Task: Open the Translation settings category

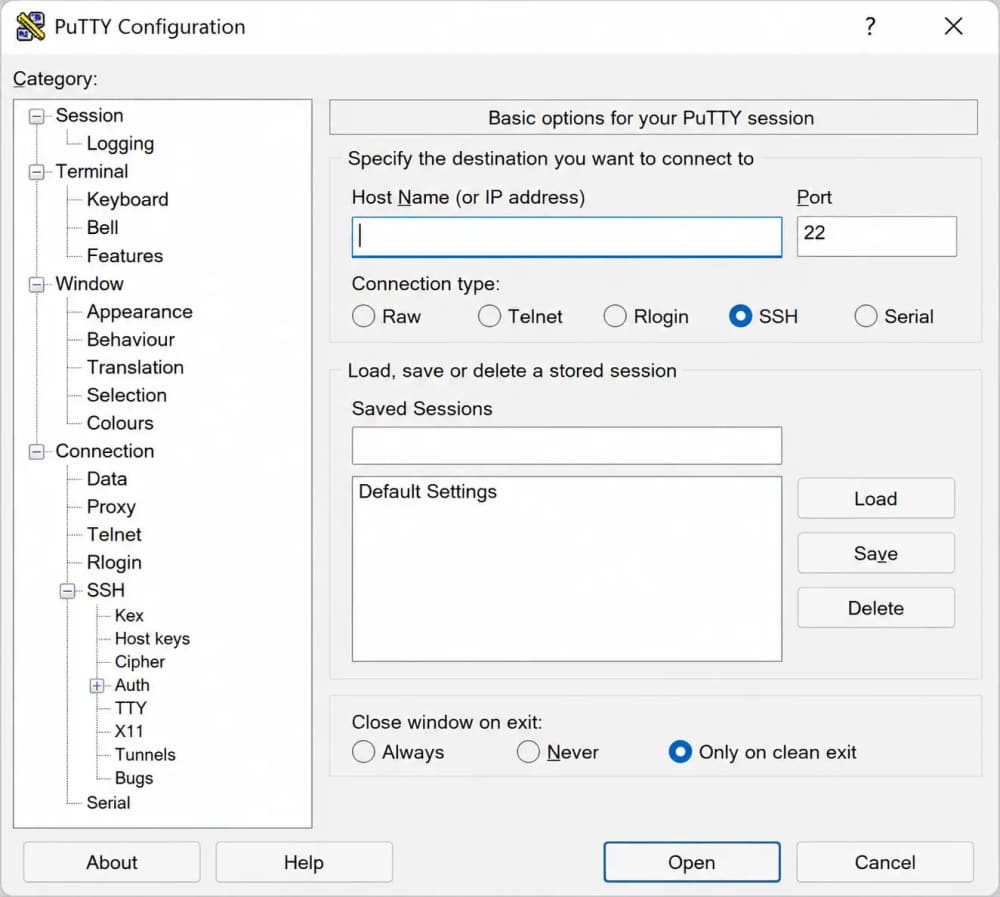Action: (x=135, y=367)
